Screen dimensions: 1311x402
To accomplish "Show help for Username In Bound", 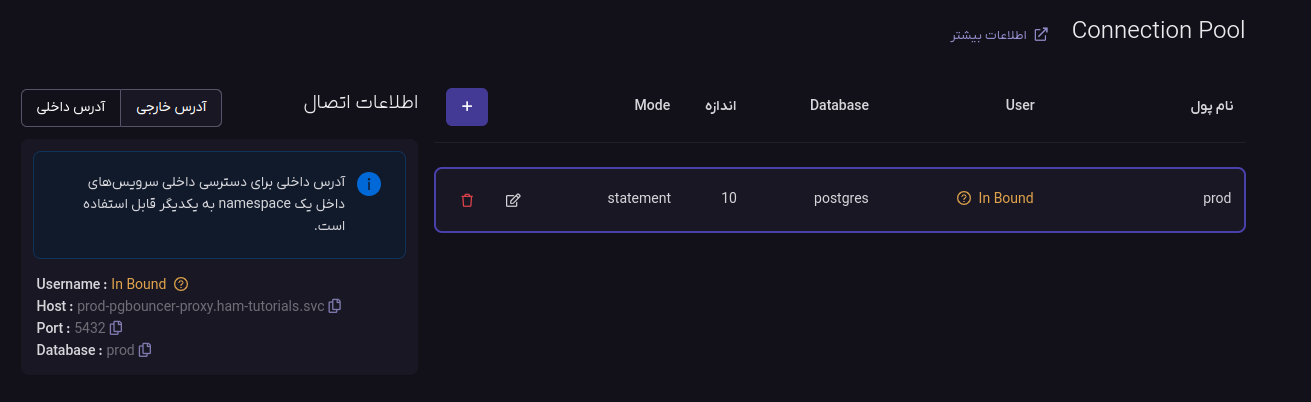I will click(181, 284).
